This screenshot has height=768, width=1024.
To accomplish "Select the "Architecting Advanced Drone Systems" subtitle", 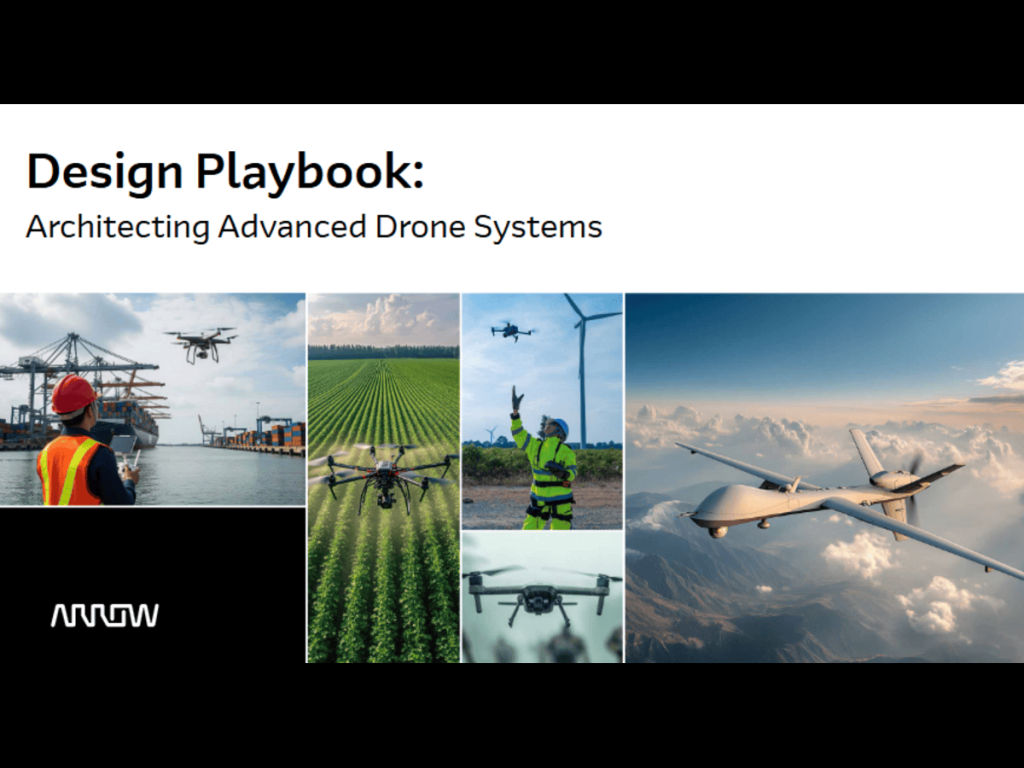I will pyautogui.click(x=314, y=227).
